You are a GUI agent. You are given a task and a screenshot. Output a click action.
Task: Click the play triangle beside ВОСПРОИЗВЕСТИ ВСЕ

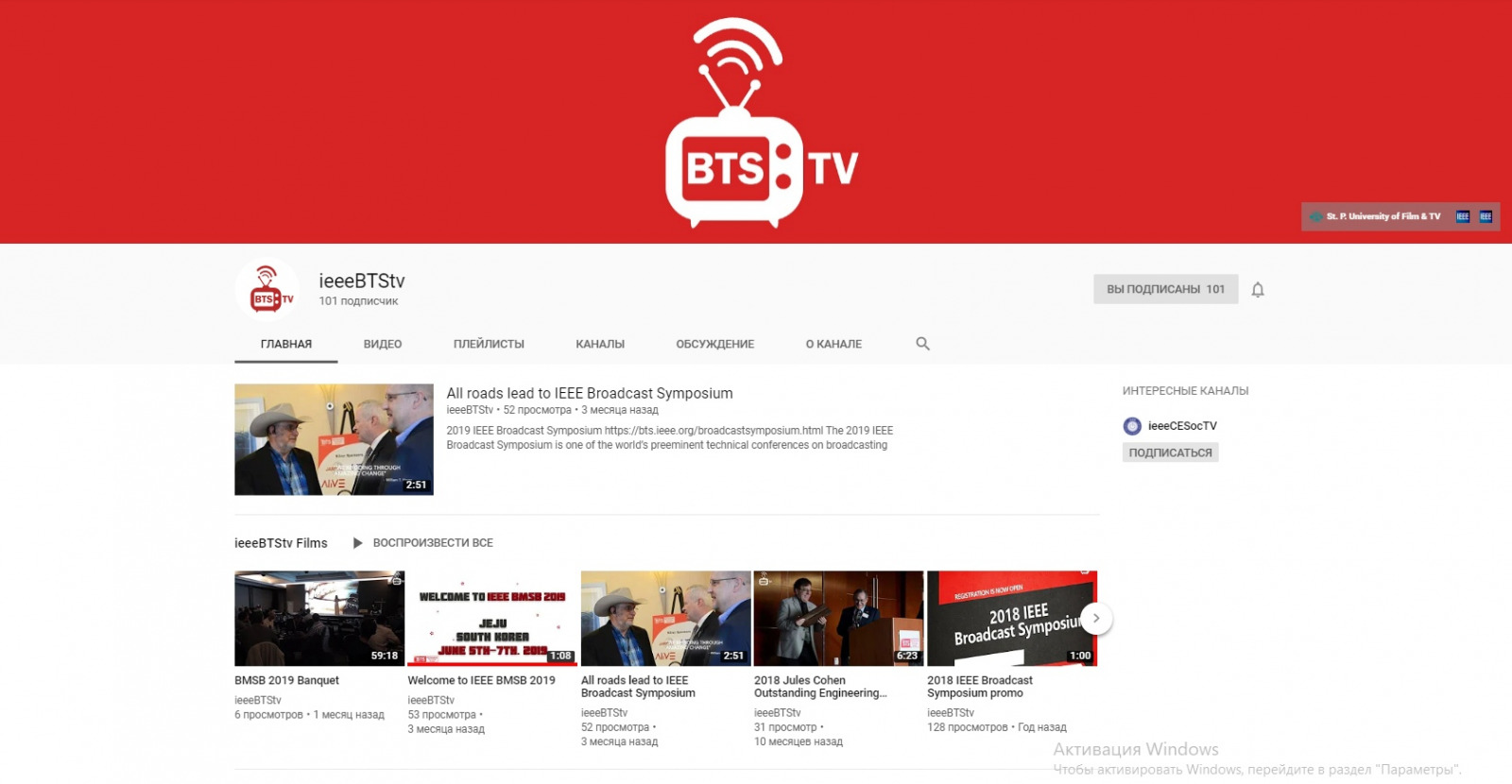[x=357, y=543]
